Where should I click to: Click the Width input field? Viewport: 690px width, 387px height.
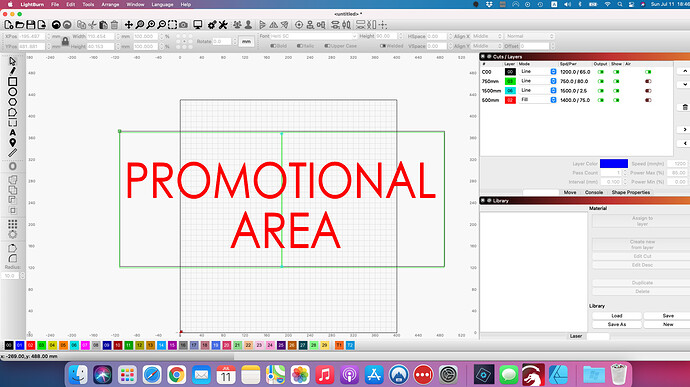(100, 37)
